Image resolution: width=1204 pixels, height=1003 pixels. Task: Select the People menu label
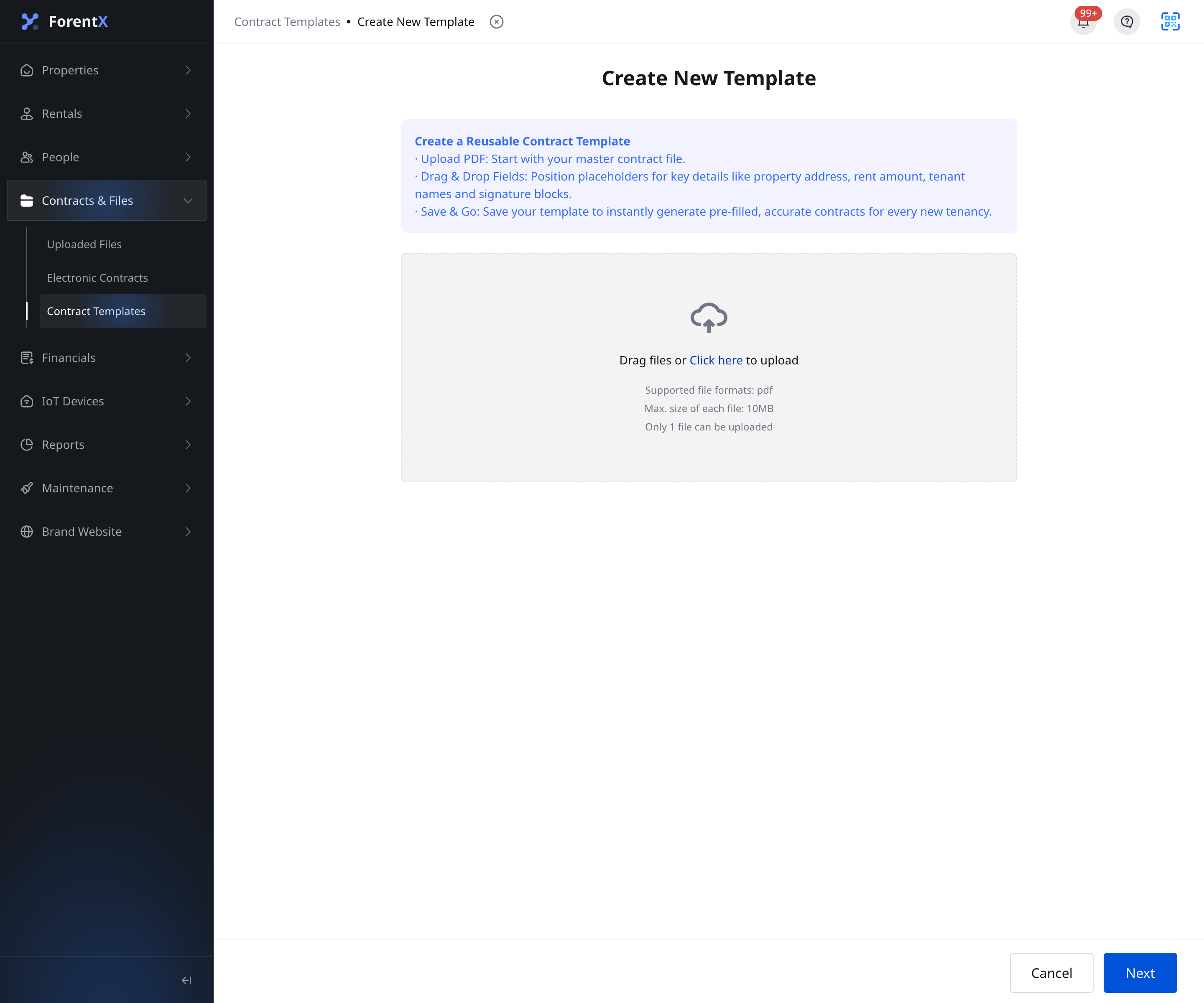point(60,157)
